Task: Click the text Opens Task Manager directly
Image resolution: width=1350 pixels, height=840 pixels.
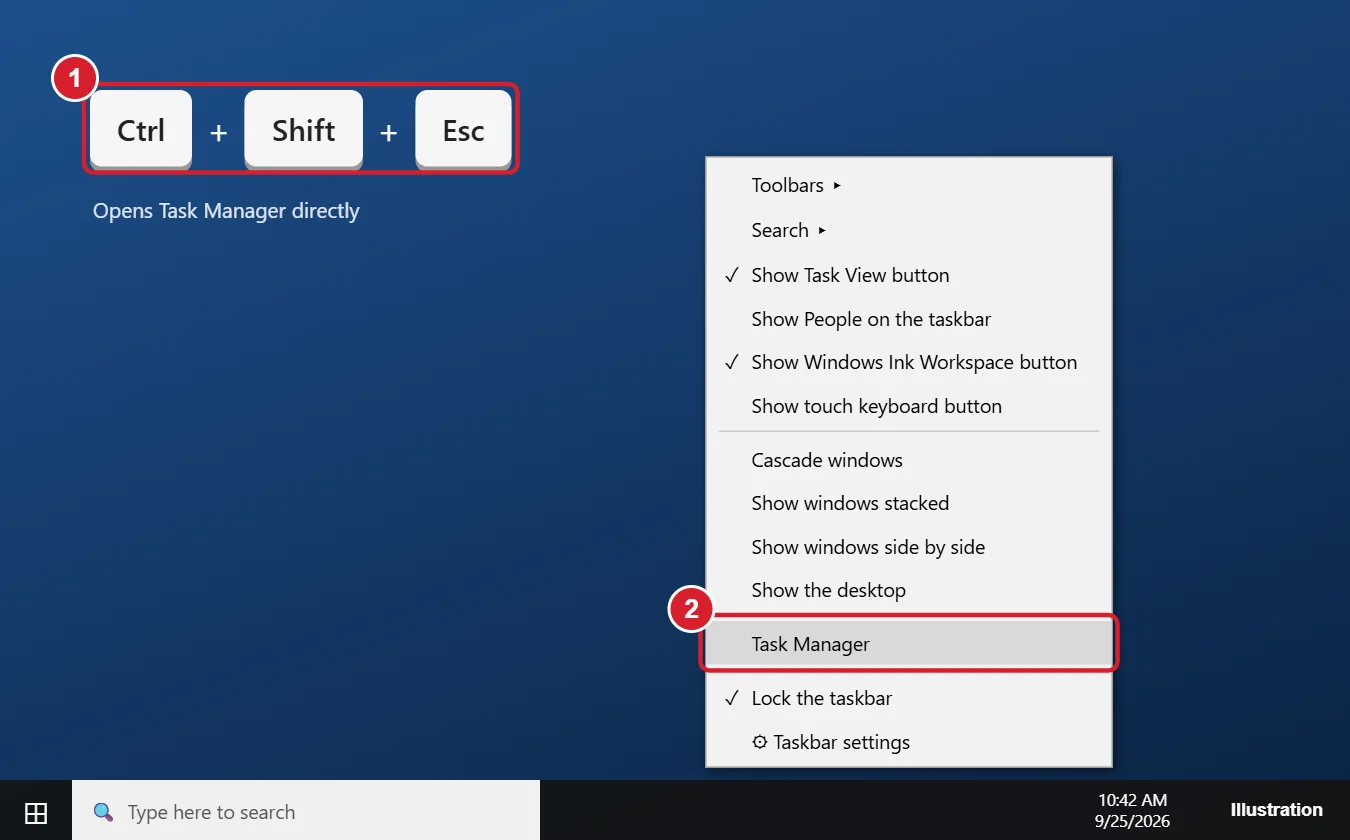Action: click(226, 211)
